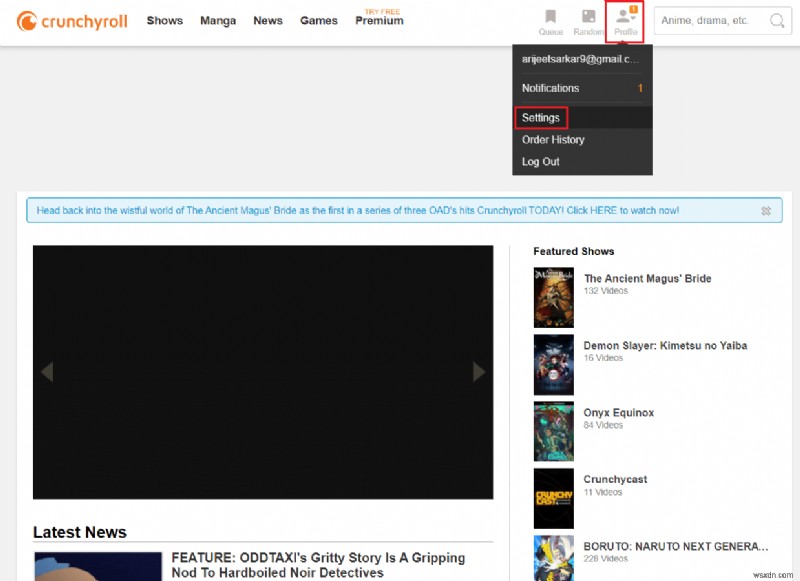Navigate to the Games page
800x581 pixels.
tap(319, 20)
